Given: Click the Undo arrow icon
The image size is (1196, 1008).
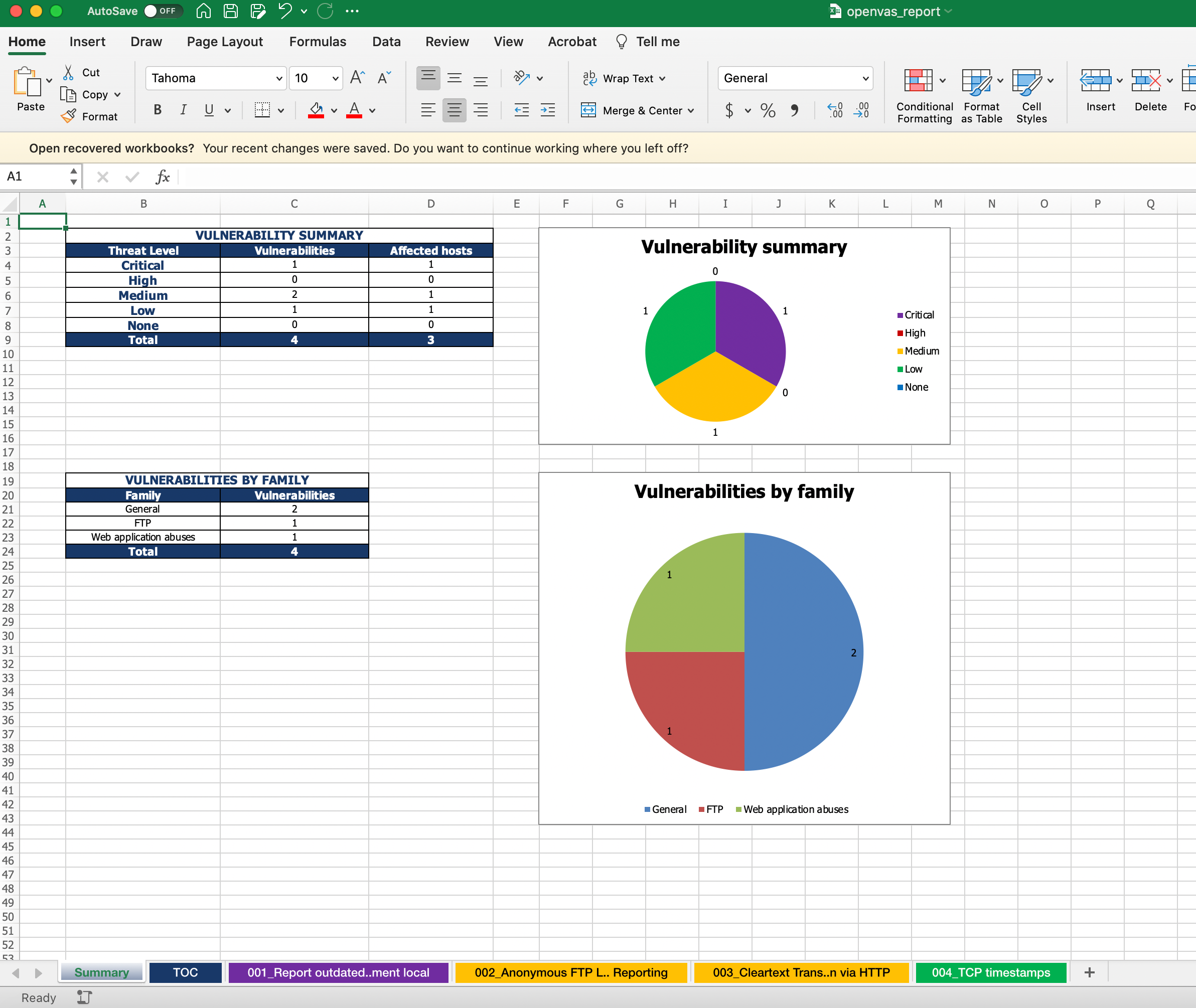Looking at the screenshot, I should click(285, 11).
